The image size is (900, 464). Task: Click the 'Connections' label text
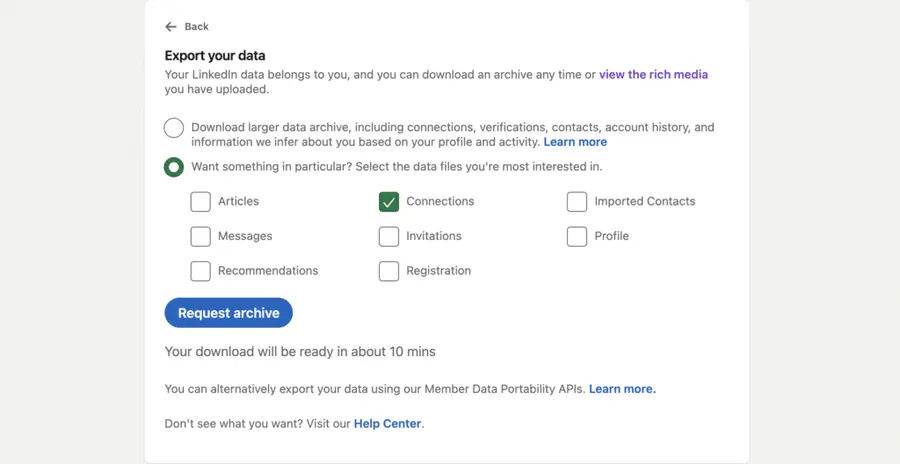pos(440,202)
